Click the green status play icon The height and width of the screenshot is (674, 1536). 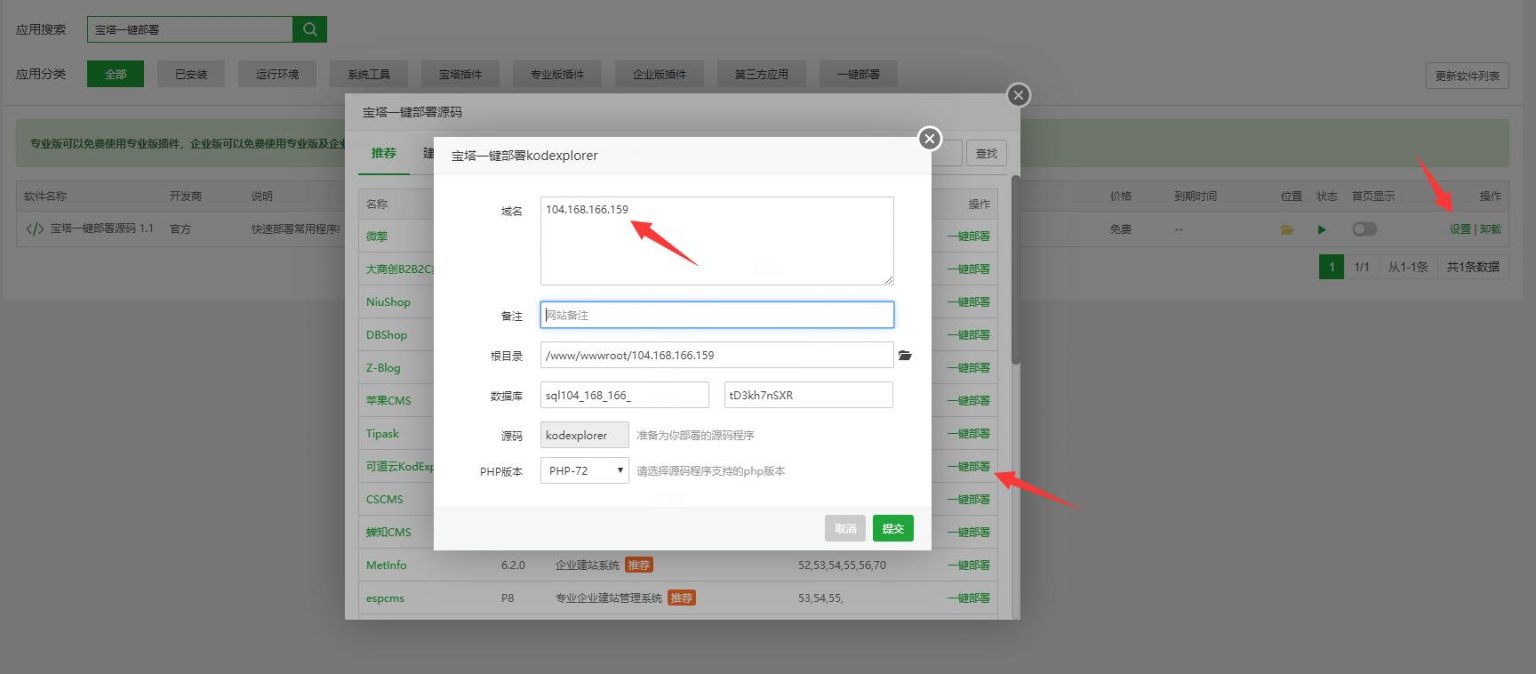coord(1322,229)
